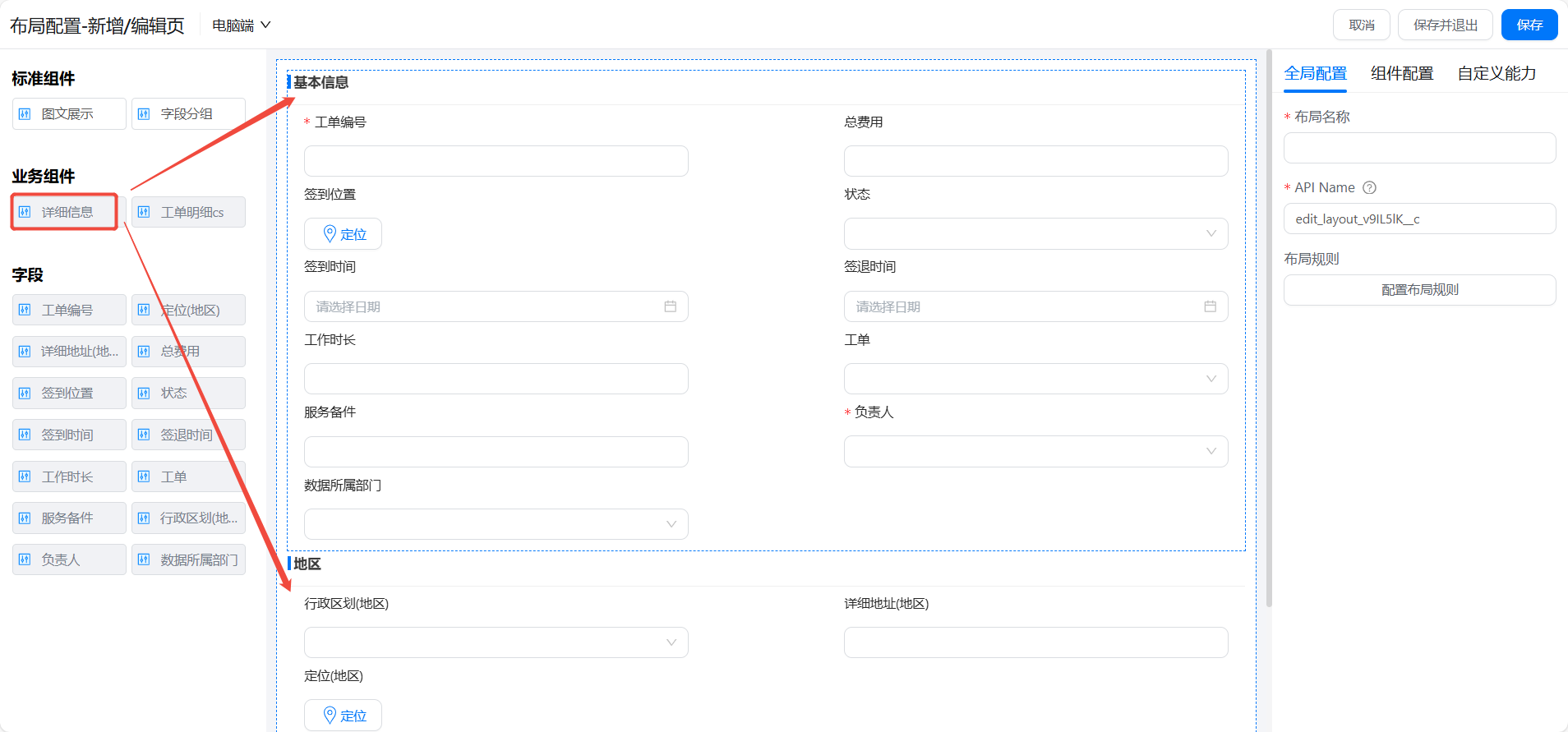The width and height of the screenshot is (1568, 732).
Task: Click the icon beside 工单编号 field chip
Action: click(x=25, y=310)
